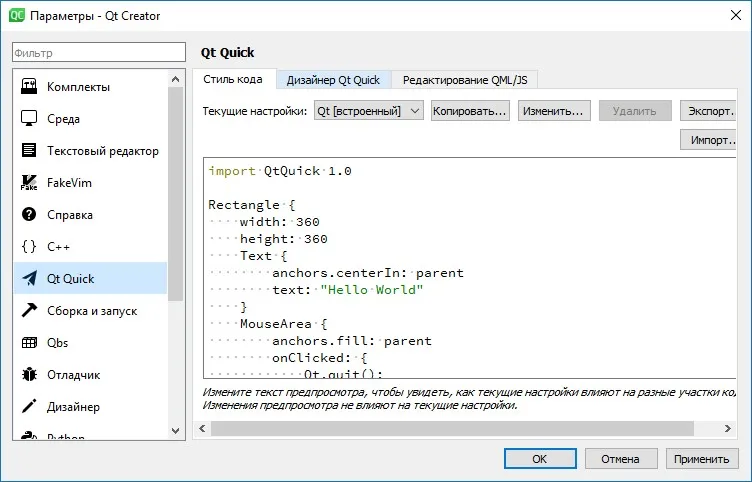Click the Фильтр input field

pos(99,52)
